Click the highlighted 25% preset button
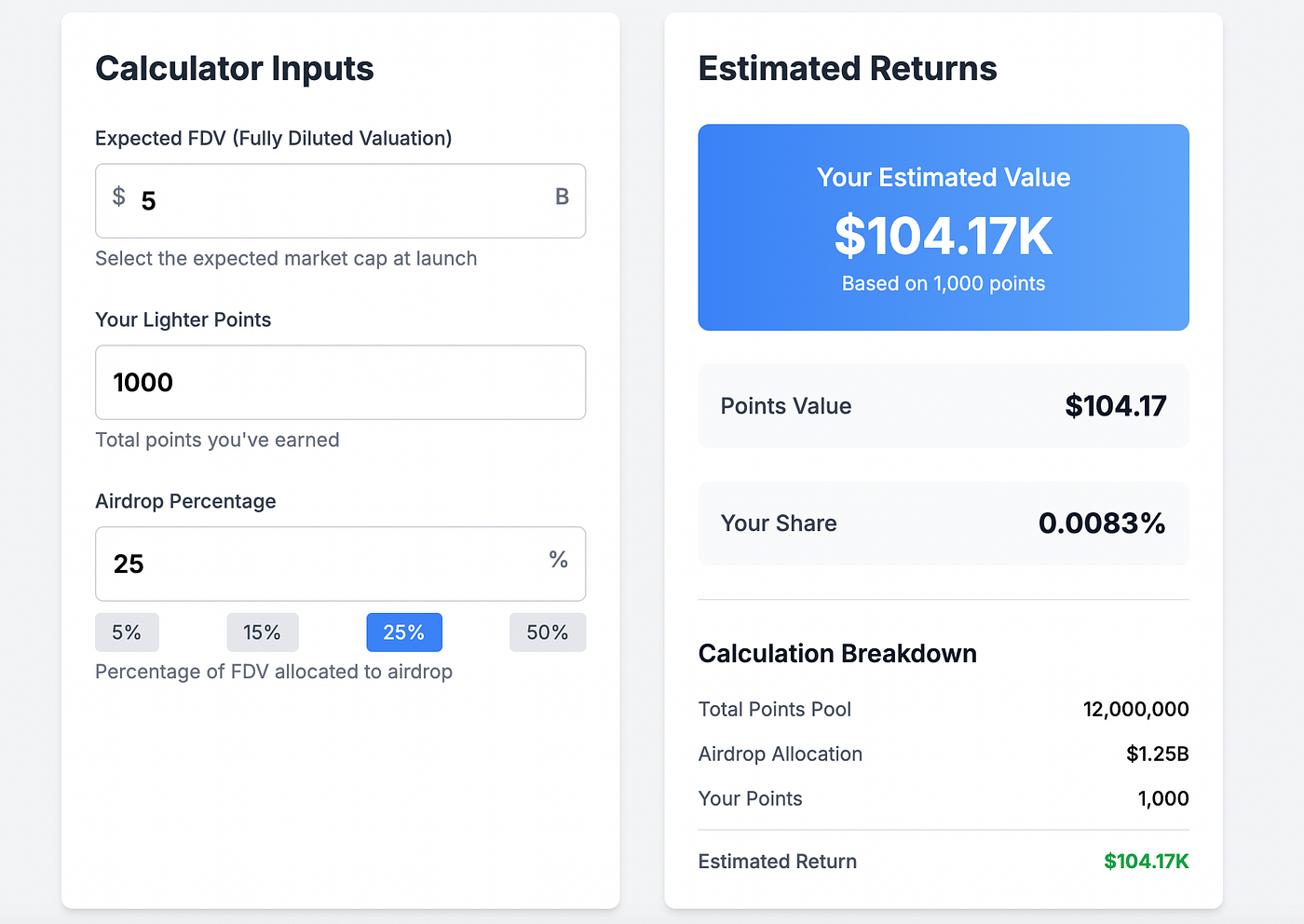 (x=404, y=632)
